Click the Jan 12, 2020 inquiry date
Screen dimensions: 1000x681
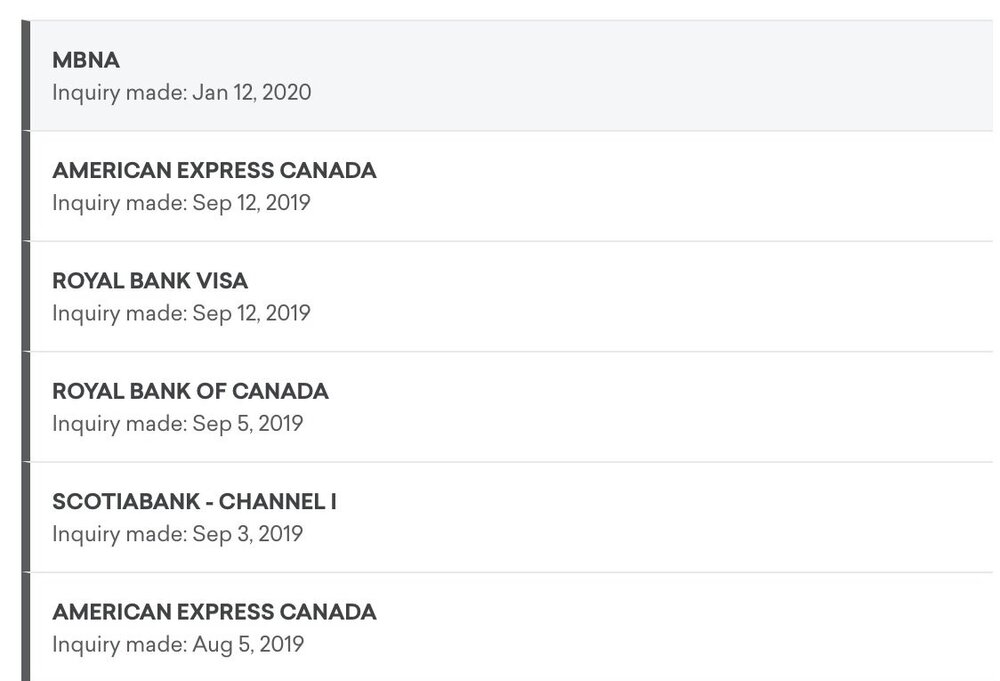point(181,93)
